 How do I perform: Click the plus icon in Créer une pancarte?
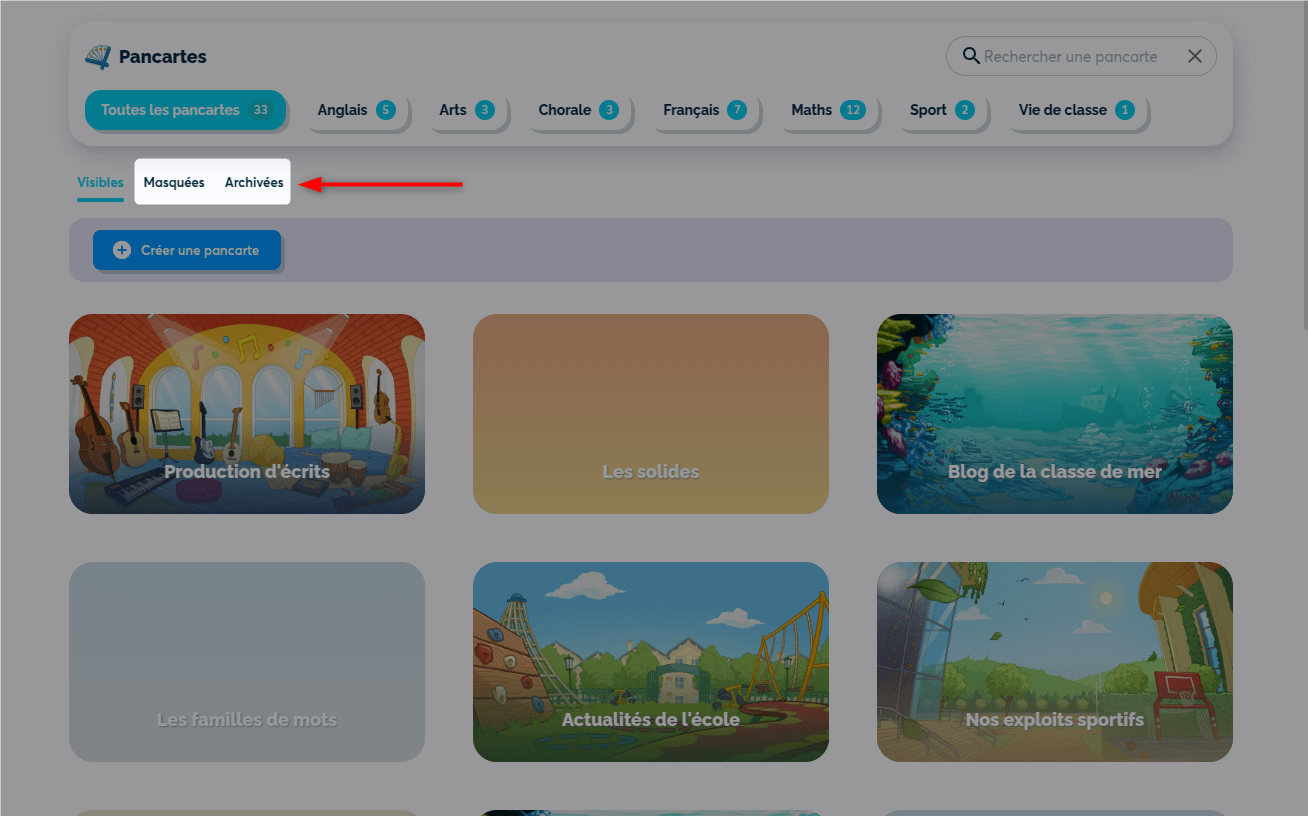[x=121, y=250]
